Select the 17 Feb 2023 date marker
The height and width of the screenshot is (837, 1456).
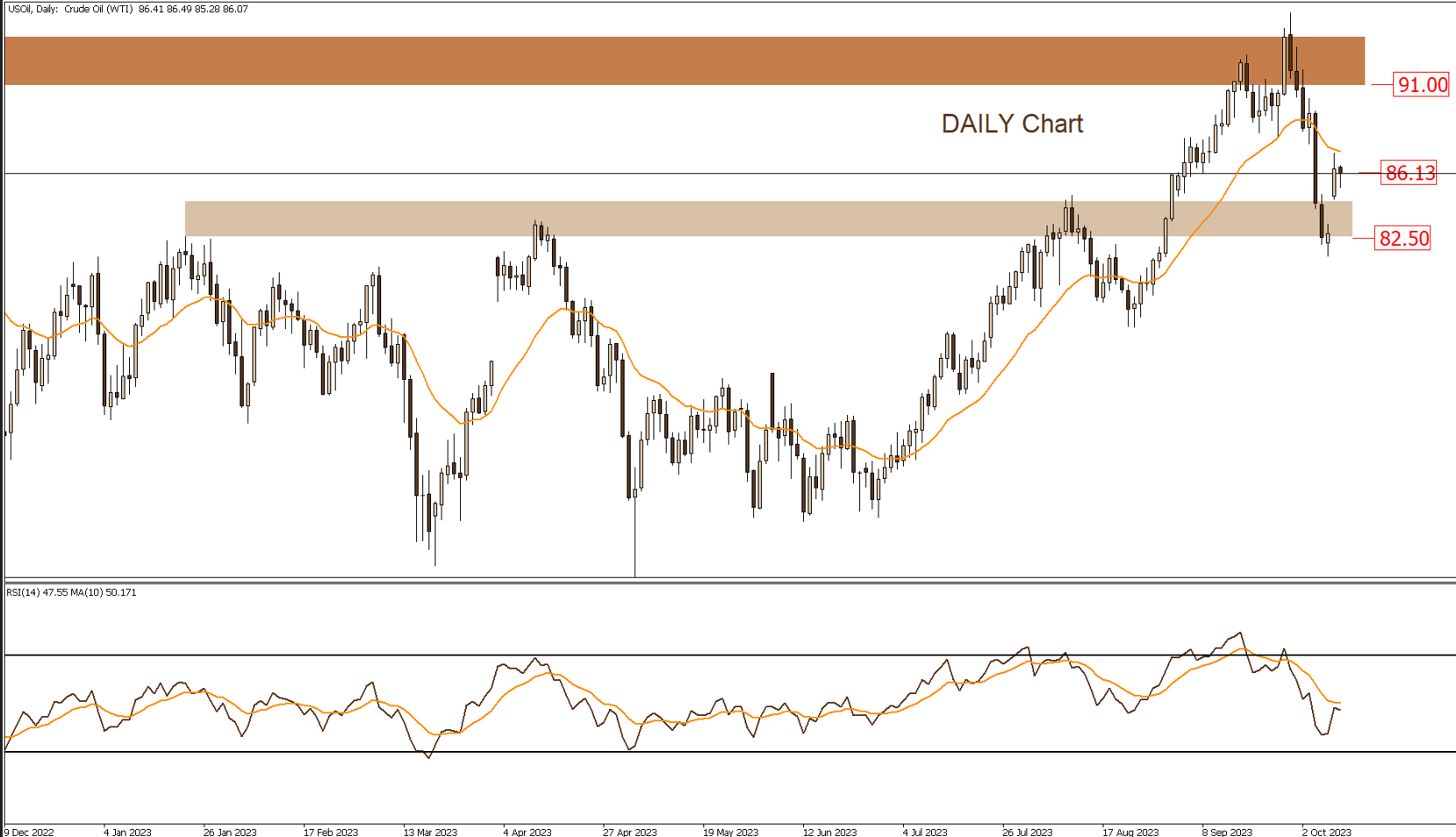point(330,832)
